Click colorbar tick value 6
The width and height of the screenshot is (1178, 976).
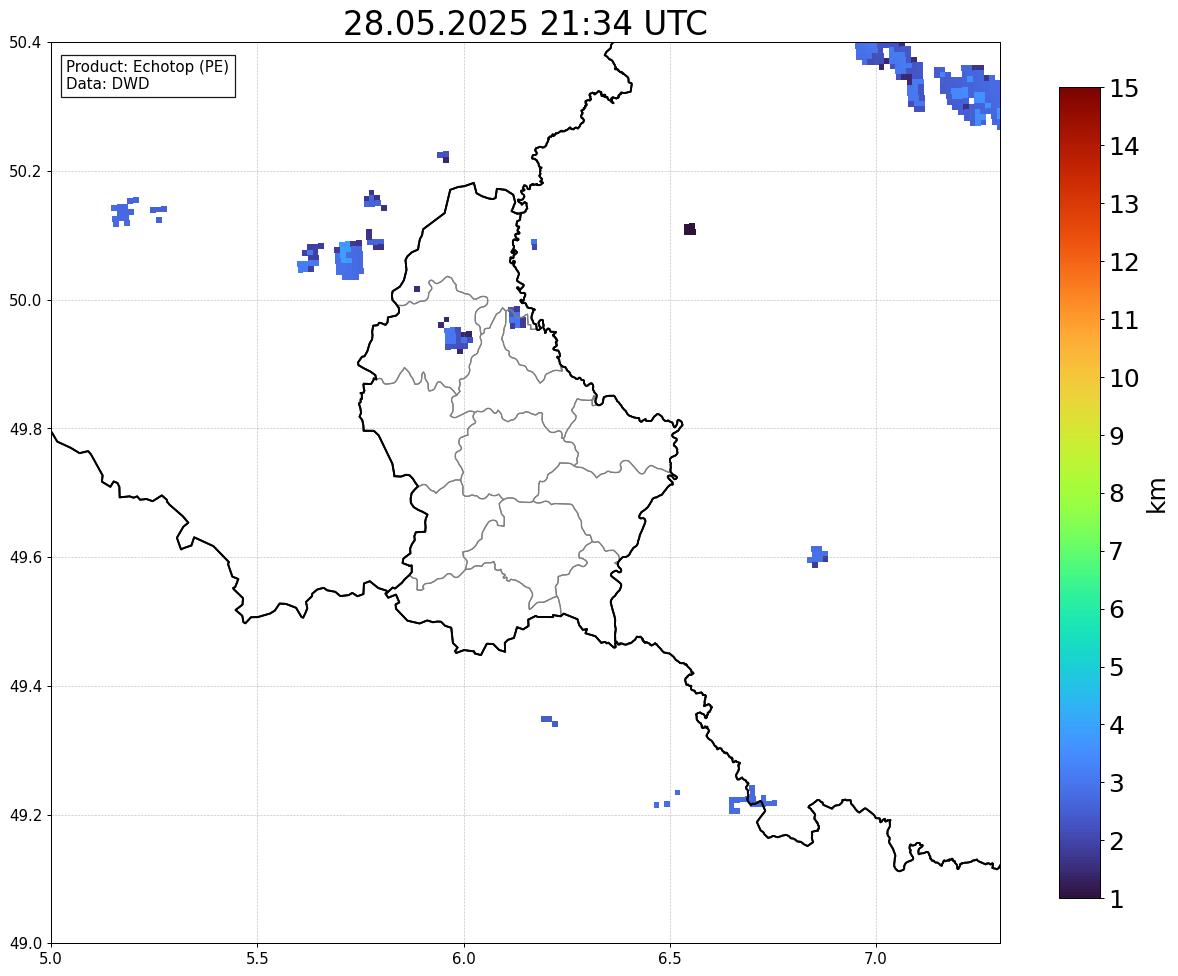pos(1117,609)
